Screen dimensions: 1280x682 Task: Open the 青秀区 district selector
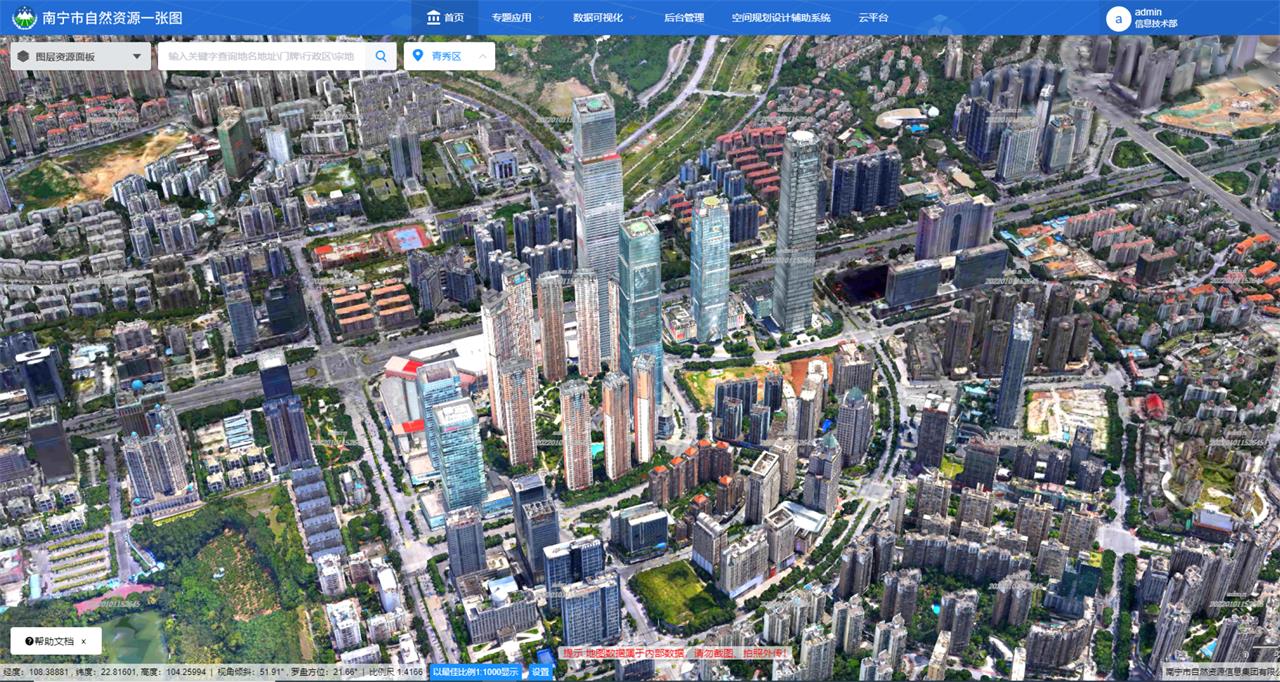click(x=449, y=56)
